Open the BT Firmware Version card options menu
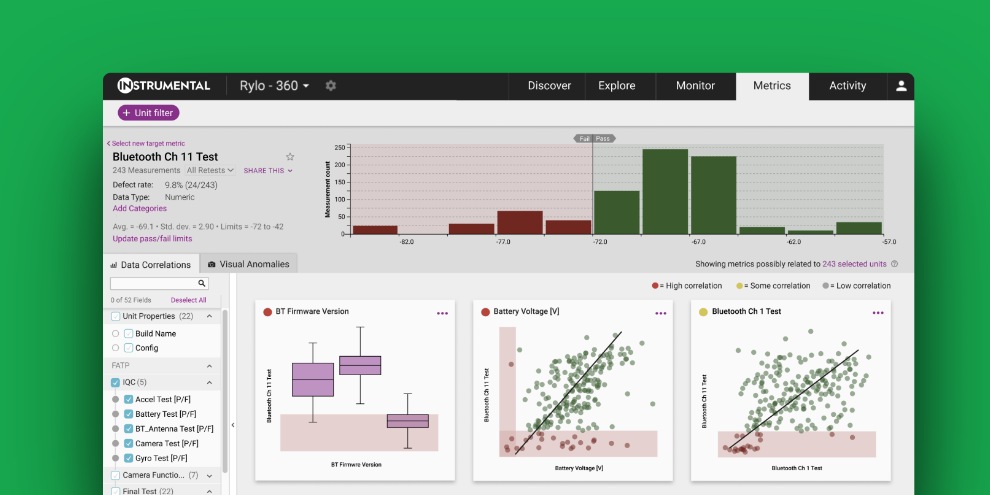The width and height of the screenshot is (990, 495). pos(443,313)
